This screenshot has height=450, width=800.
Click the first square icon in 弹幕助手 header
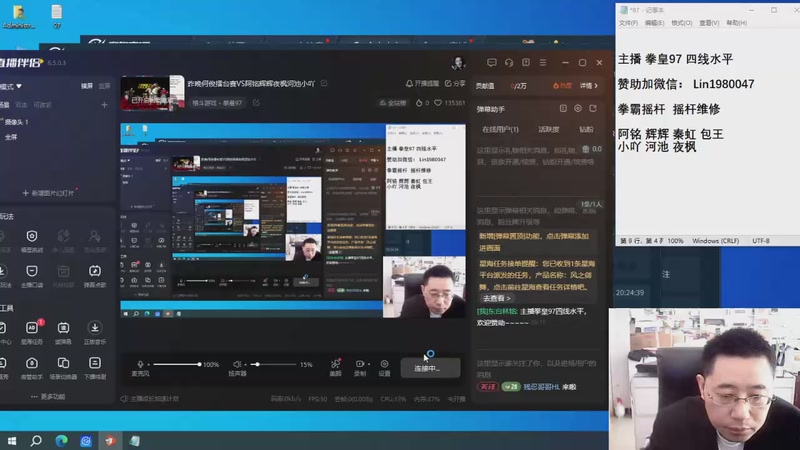click(x=563, y=108)
